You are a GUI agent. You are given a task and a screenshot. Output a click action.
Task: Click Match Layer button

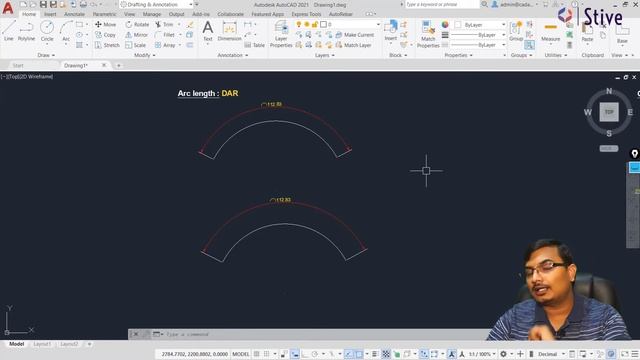[x=353, y=45]
